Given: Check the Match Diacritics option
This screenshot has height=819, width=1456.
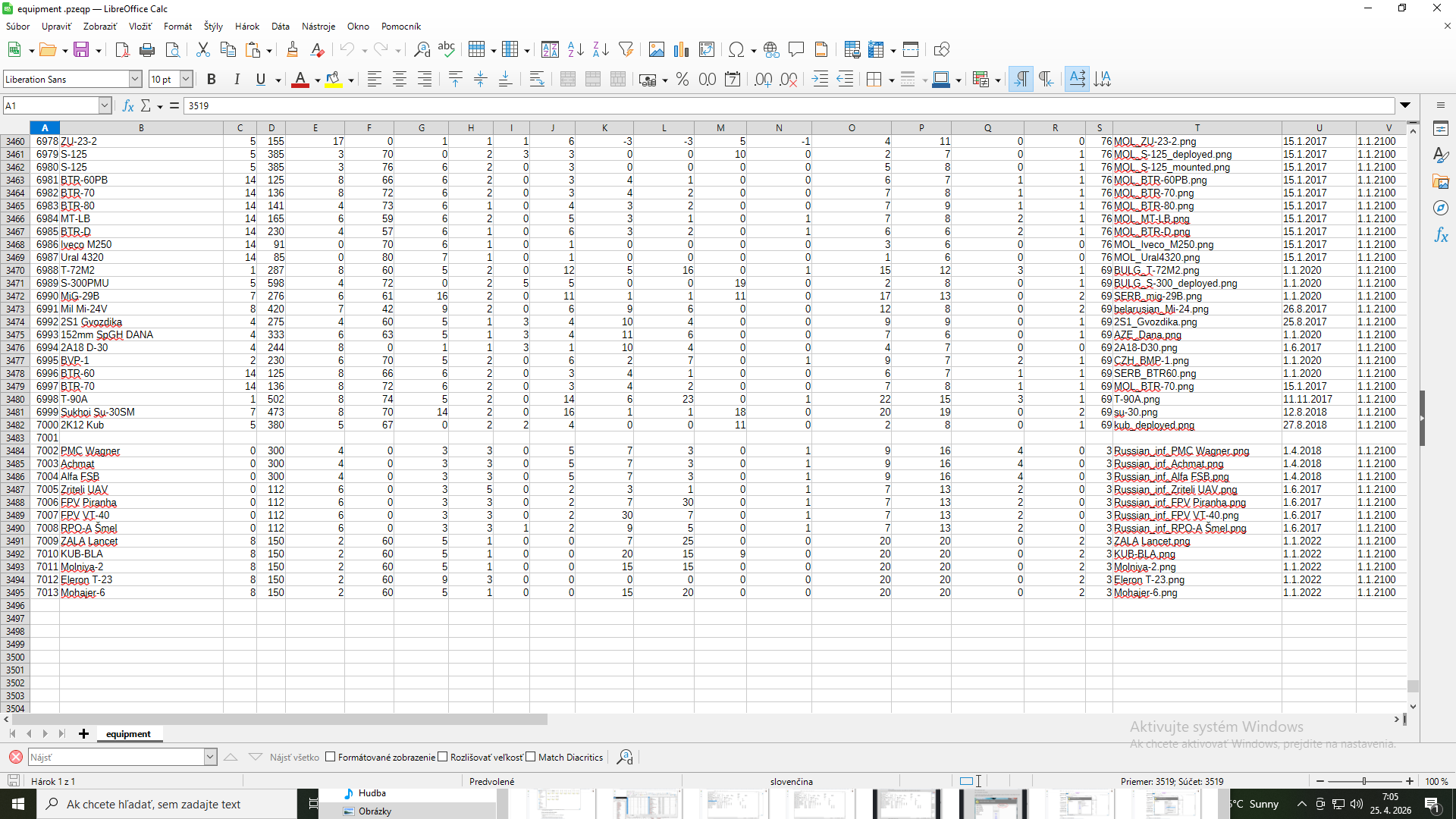Looking at the screenshot, I should (x=531, y=757).
